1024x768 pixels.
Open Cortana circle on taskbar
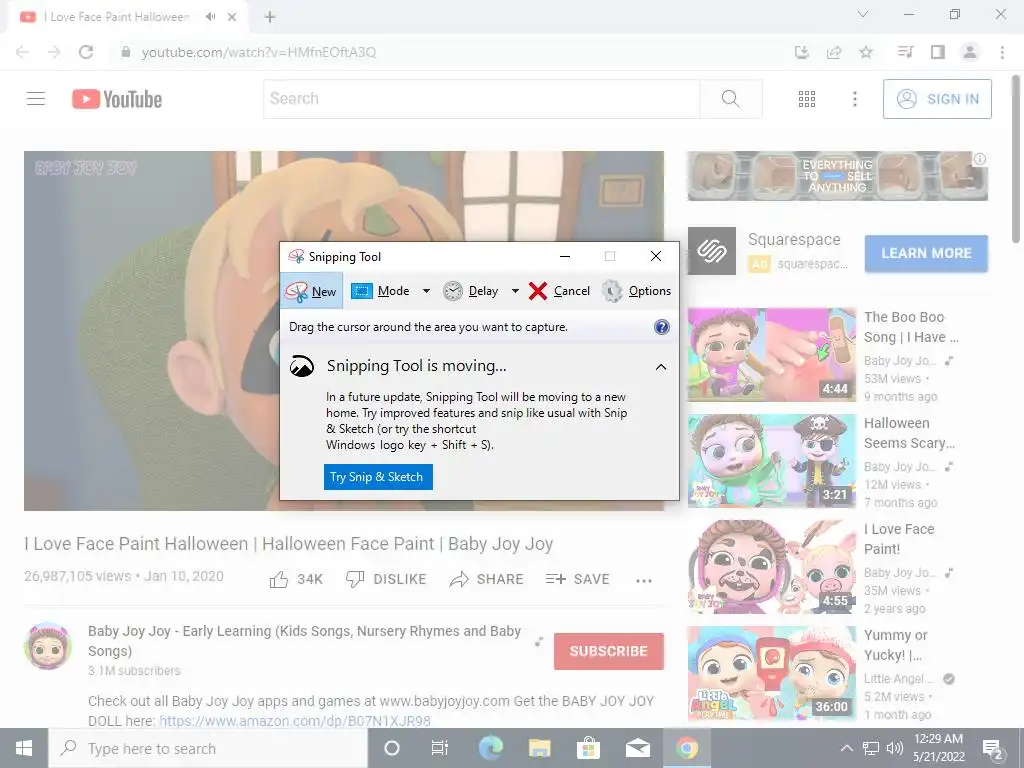(392, 748)
